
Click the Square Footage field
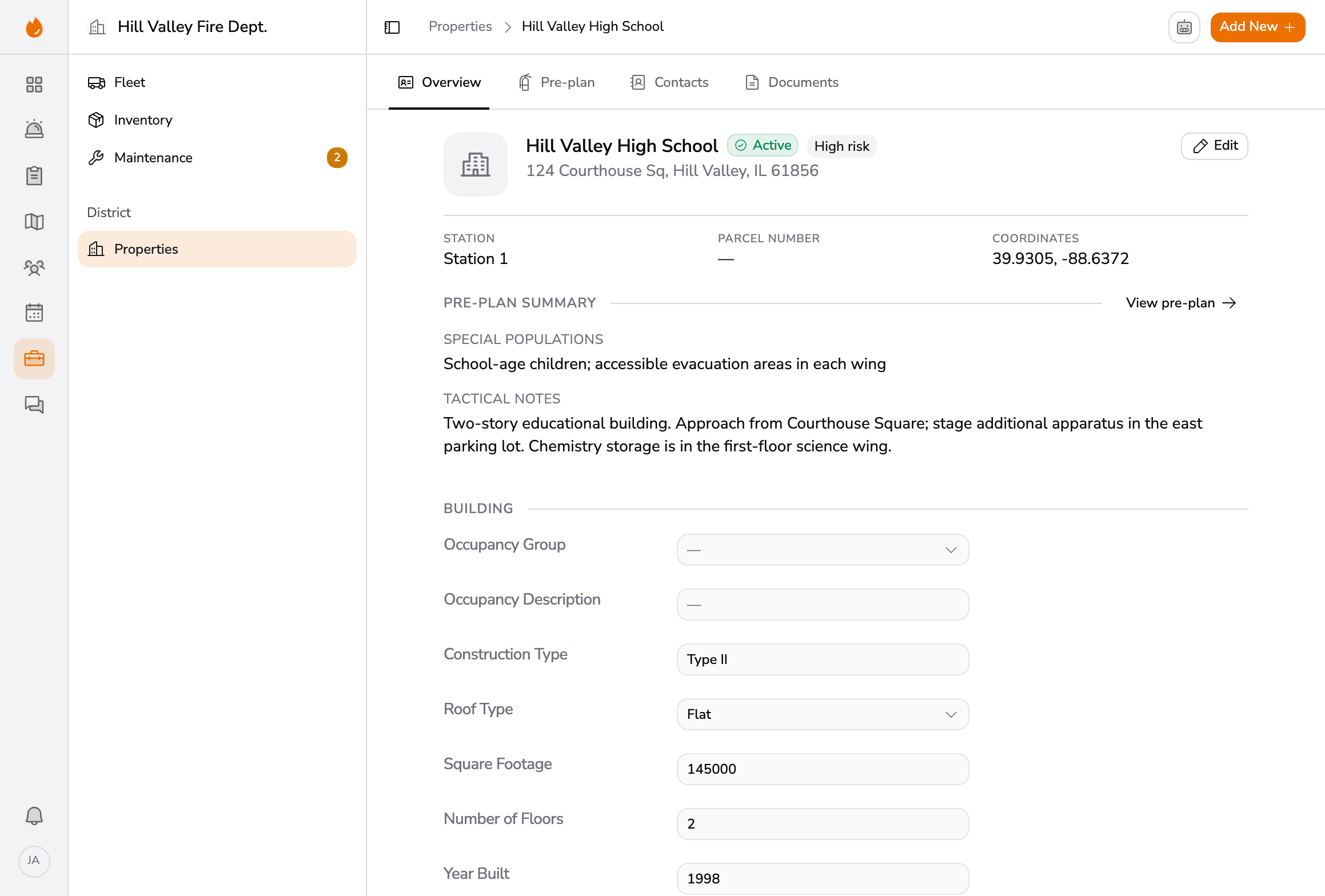tap(823, 769)
